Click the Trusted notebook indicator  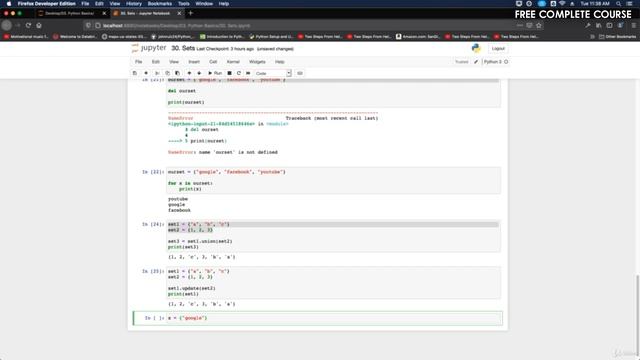coord(462,62)
